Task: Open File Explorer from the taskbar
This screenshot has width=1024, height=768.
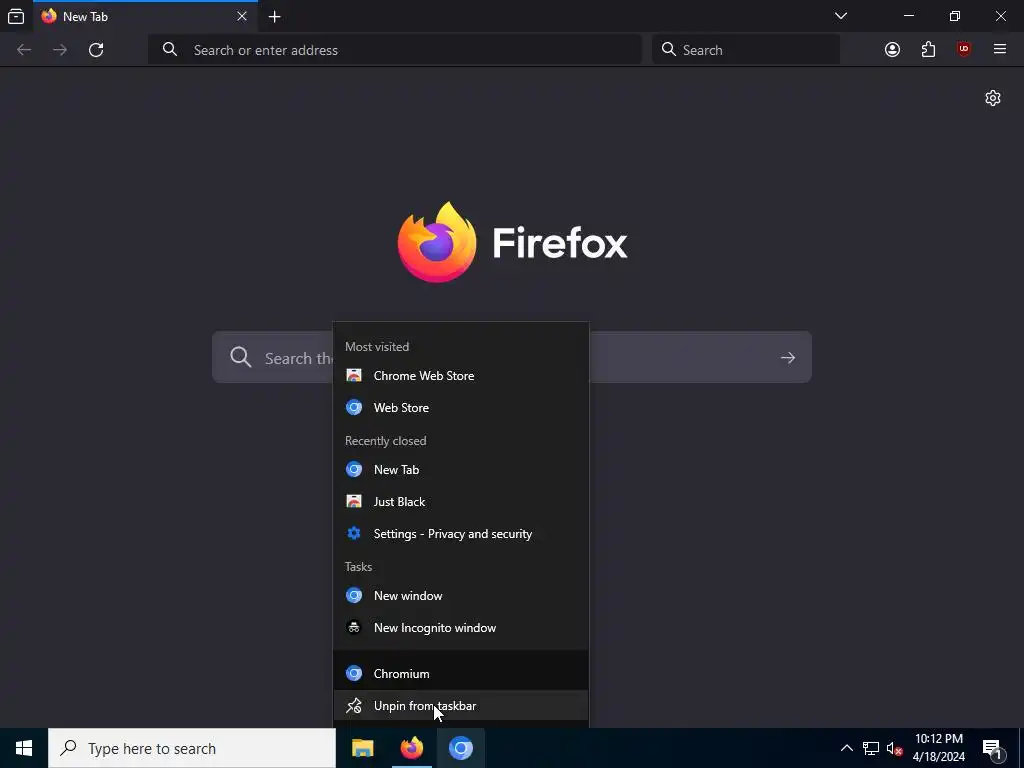Action: 362,748
